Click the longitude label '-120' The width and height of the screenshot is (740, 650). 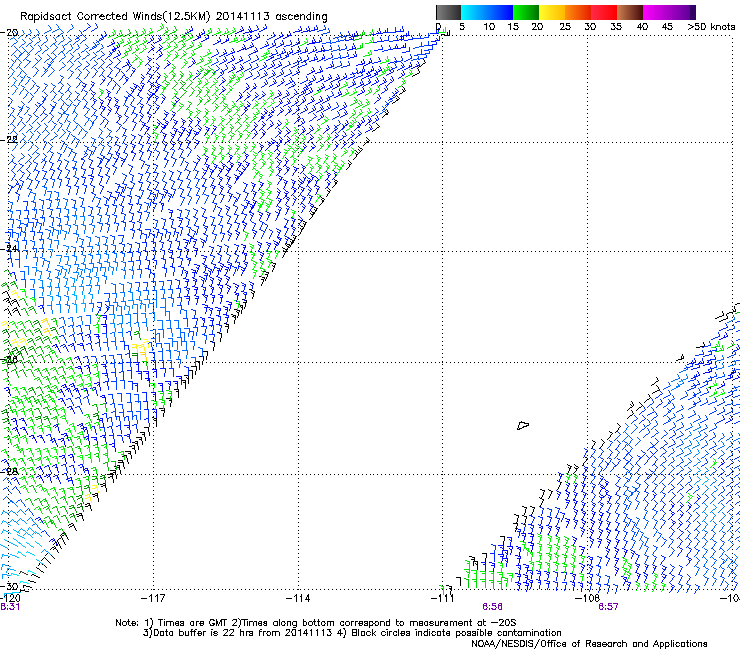click(x=10, y=598)
